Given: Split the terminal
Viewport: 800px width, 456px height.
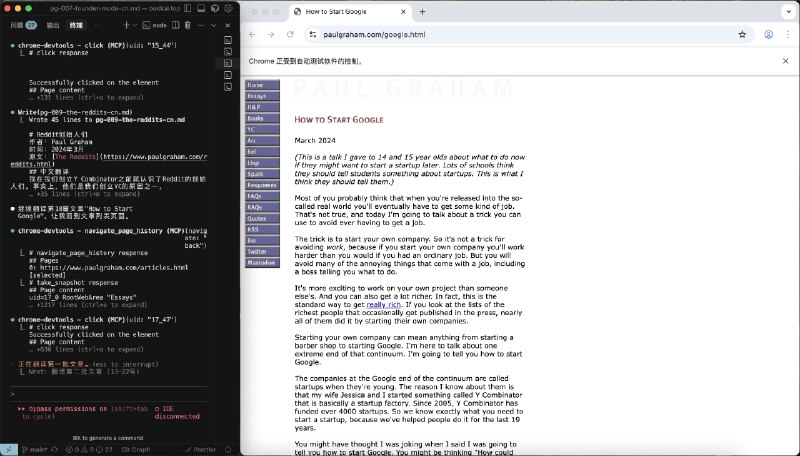Looking at the screenshot, I should click(x=176, y=25).
